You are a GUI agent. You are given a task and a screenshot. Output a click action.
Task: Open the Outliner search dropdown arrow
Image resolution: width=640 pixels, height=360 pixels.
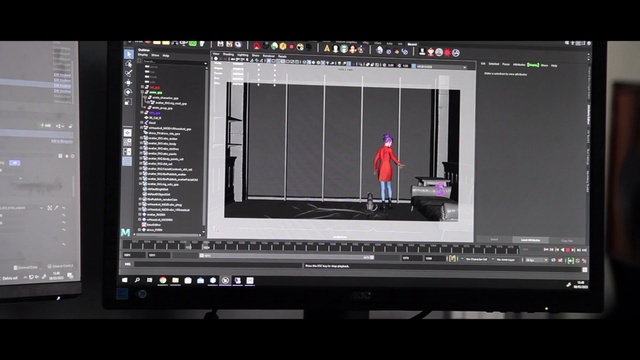tap(205, 63)
